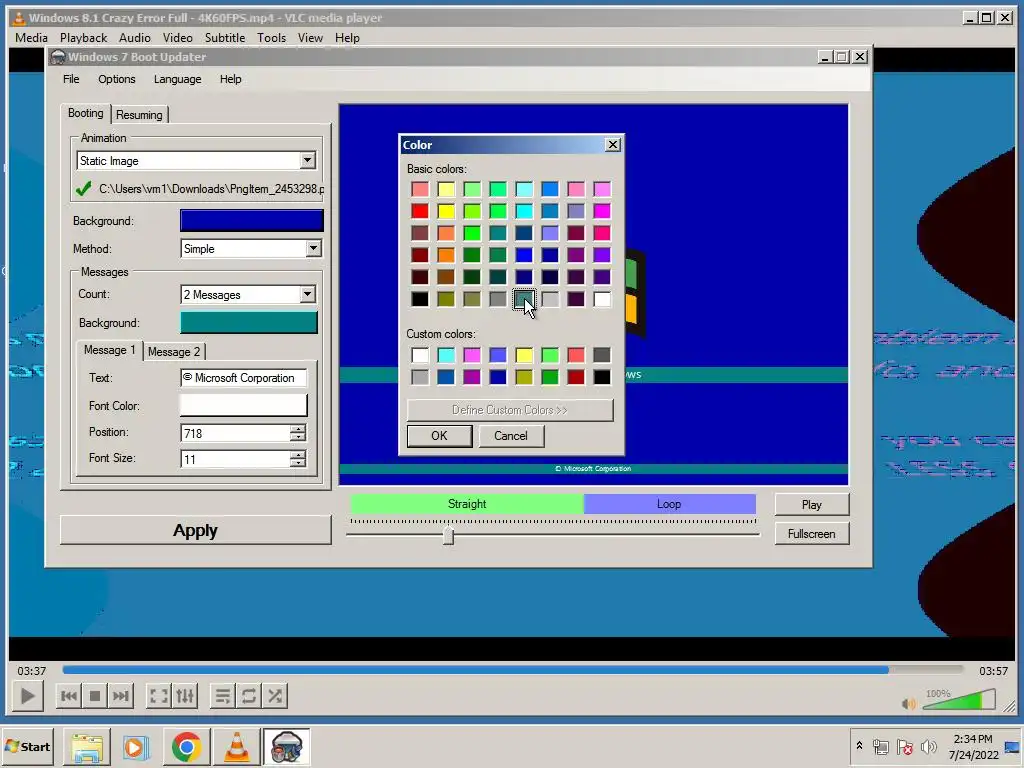Select Boot Updater taskbar icon

pos(286,747)
